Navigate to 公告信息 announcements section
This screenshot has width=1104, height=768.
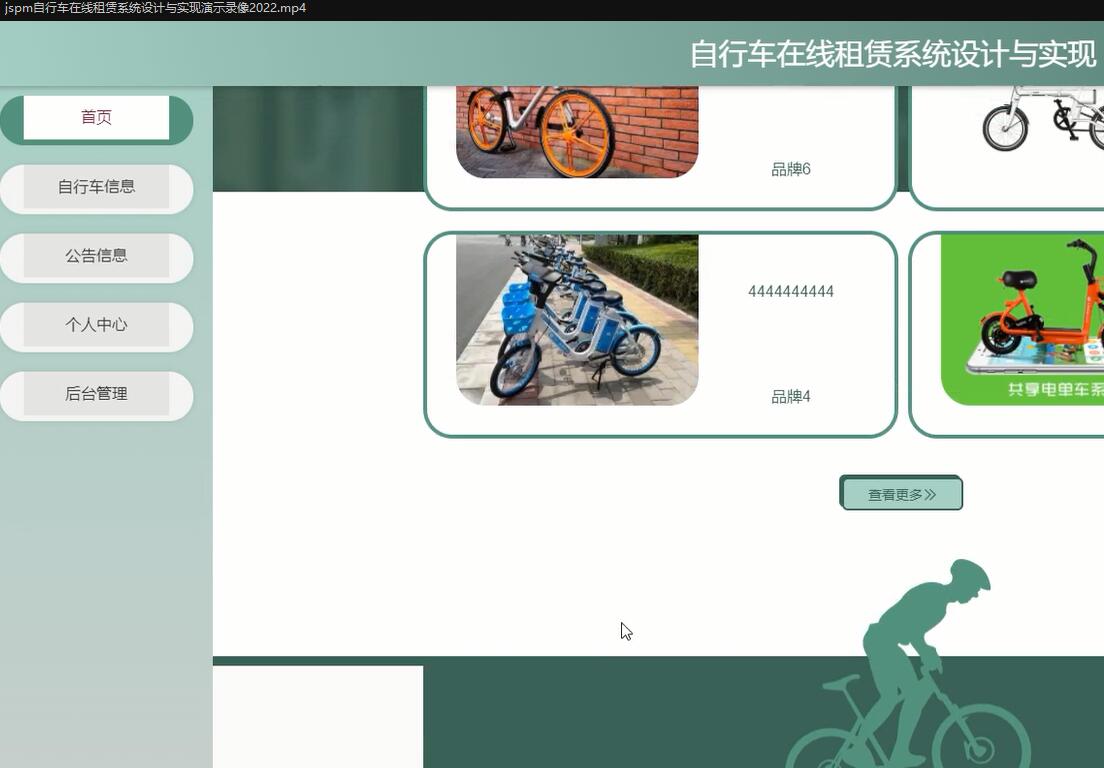point(96,256)
